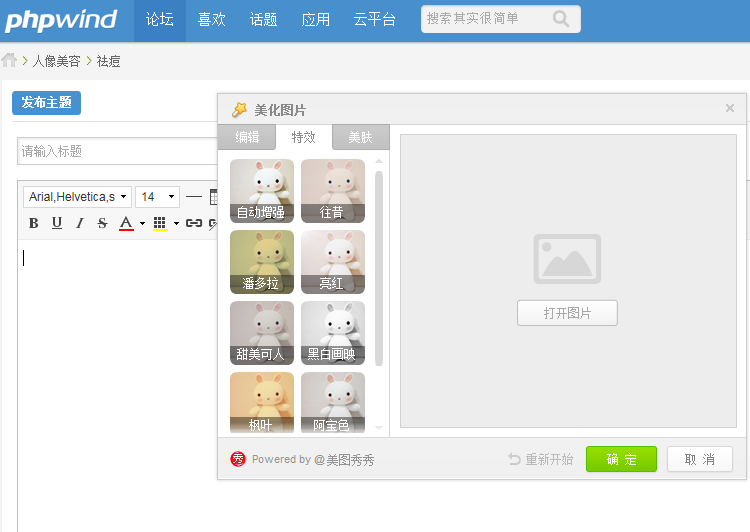This screenshot has height=532, width=750.
Task: Open the font size 14 dropdown
Action: coord(157,197)
